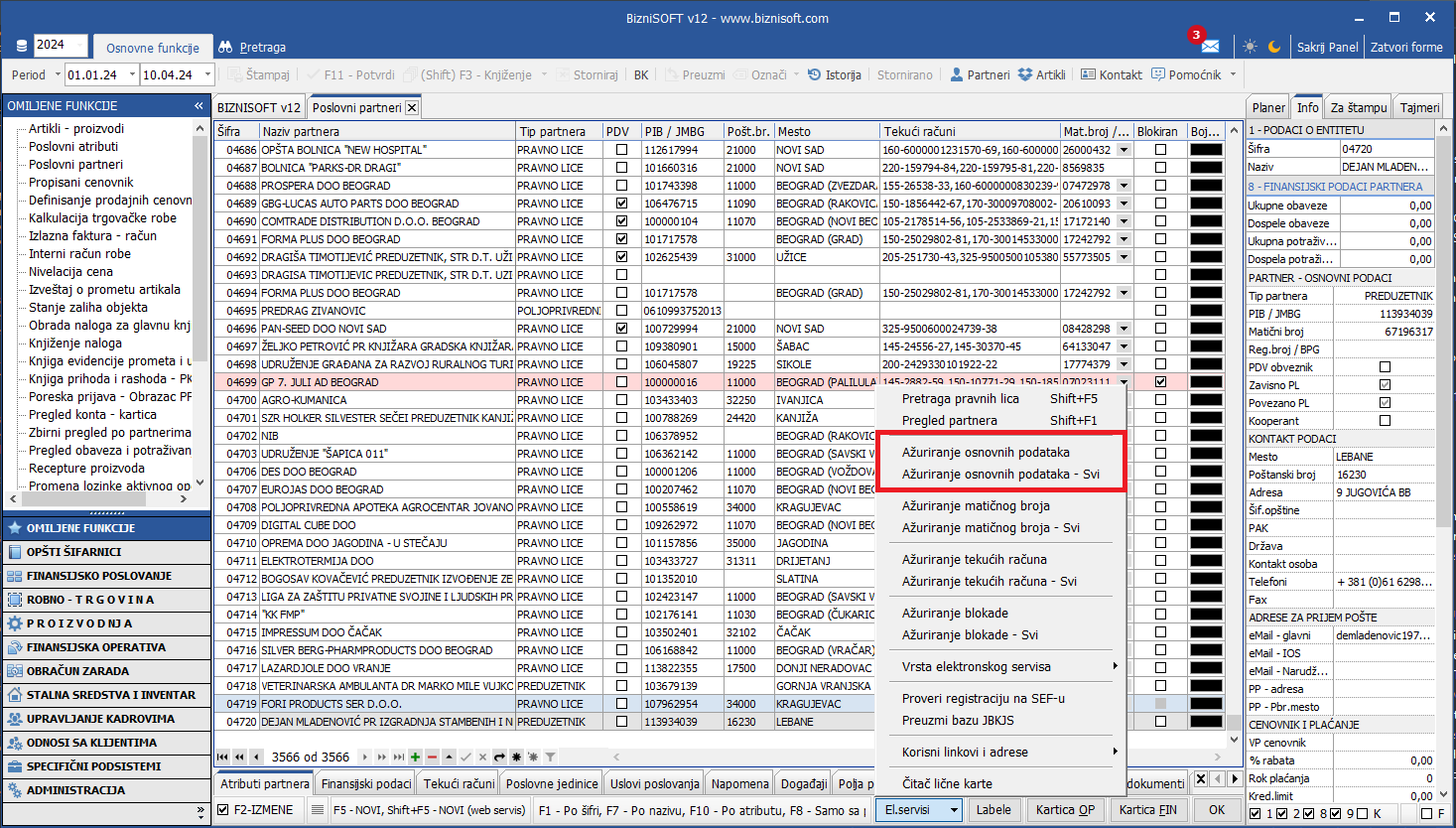Open the mail inbox with 3 notifications

click(x=1210, y=47)
